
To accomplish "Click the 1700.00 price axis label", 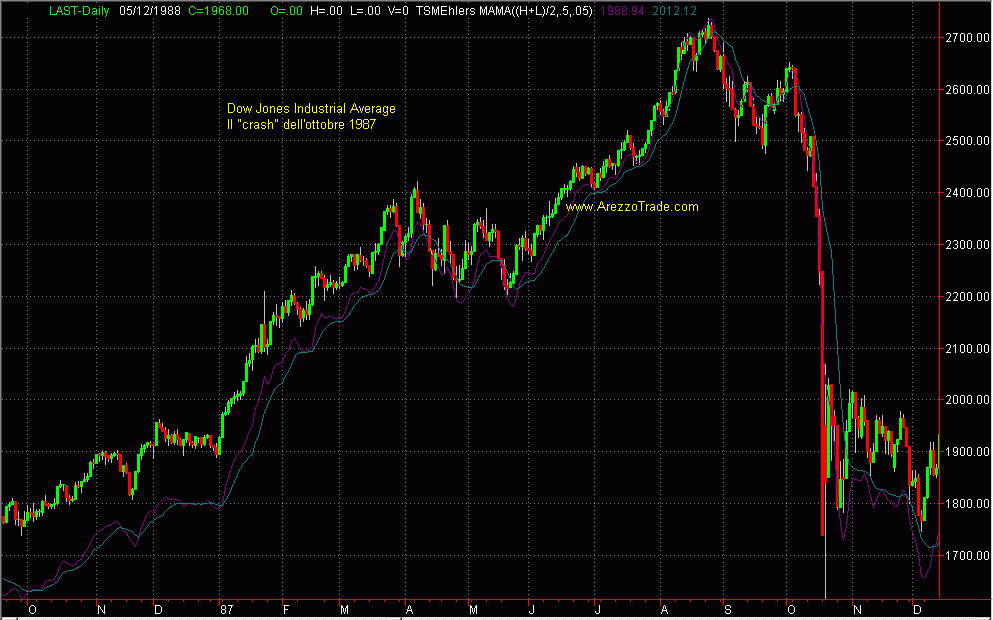I will 967,555.
